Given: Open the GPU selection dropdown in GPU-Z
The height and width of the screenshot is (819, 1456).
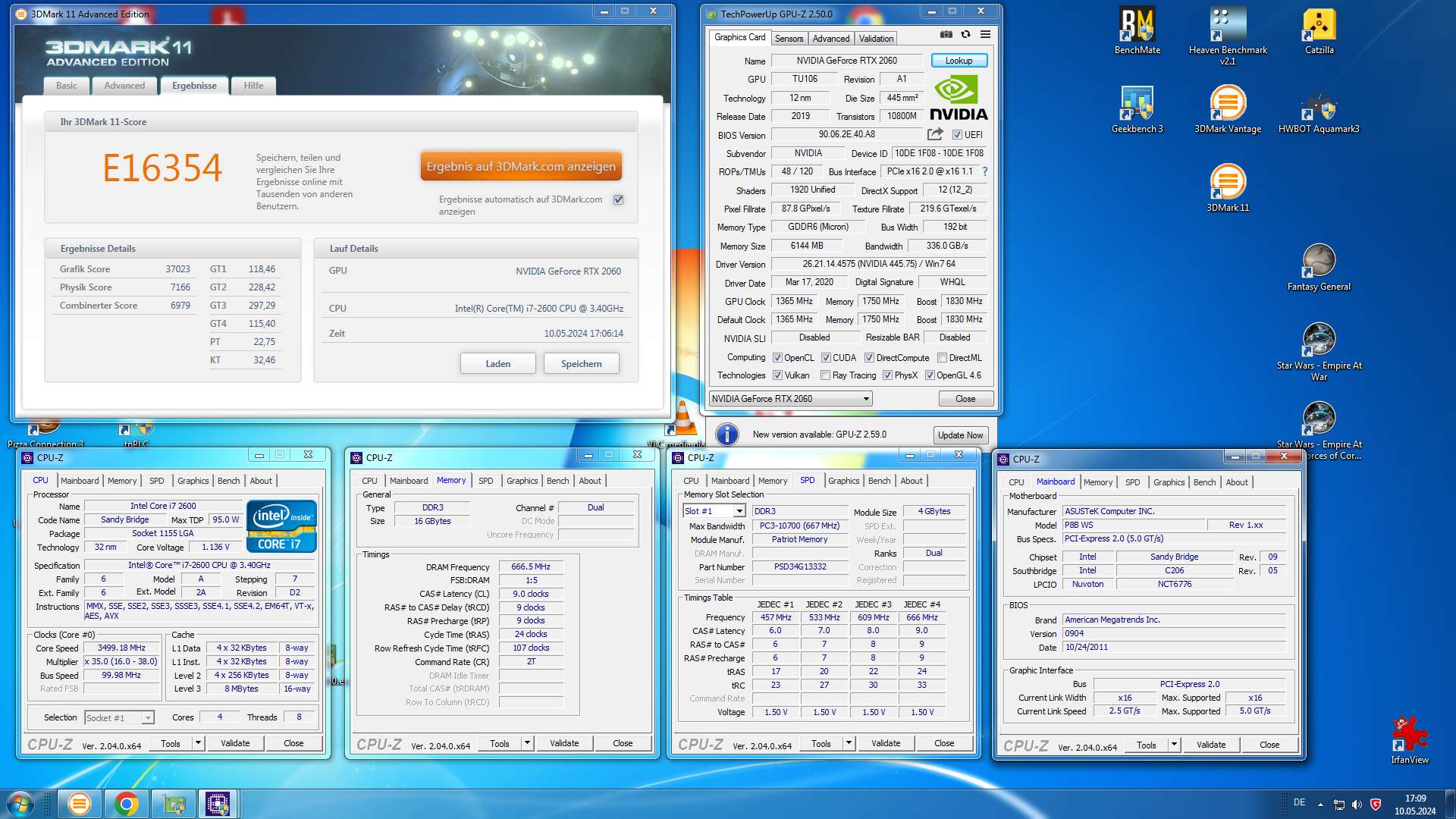Looking at the screenshot, I should pos(790,399).
